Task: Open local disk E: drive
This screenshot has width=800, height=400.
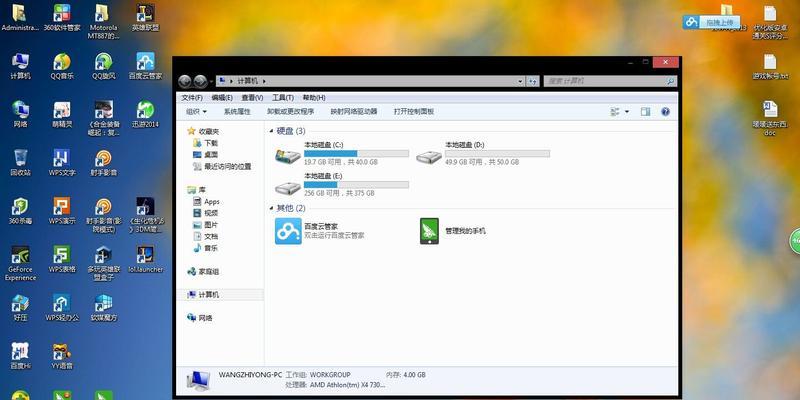Action: tap(342, 185)
